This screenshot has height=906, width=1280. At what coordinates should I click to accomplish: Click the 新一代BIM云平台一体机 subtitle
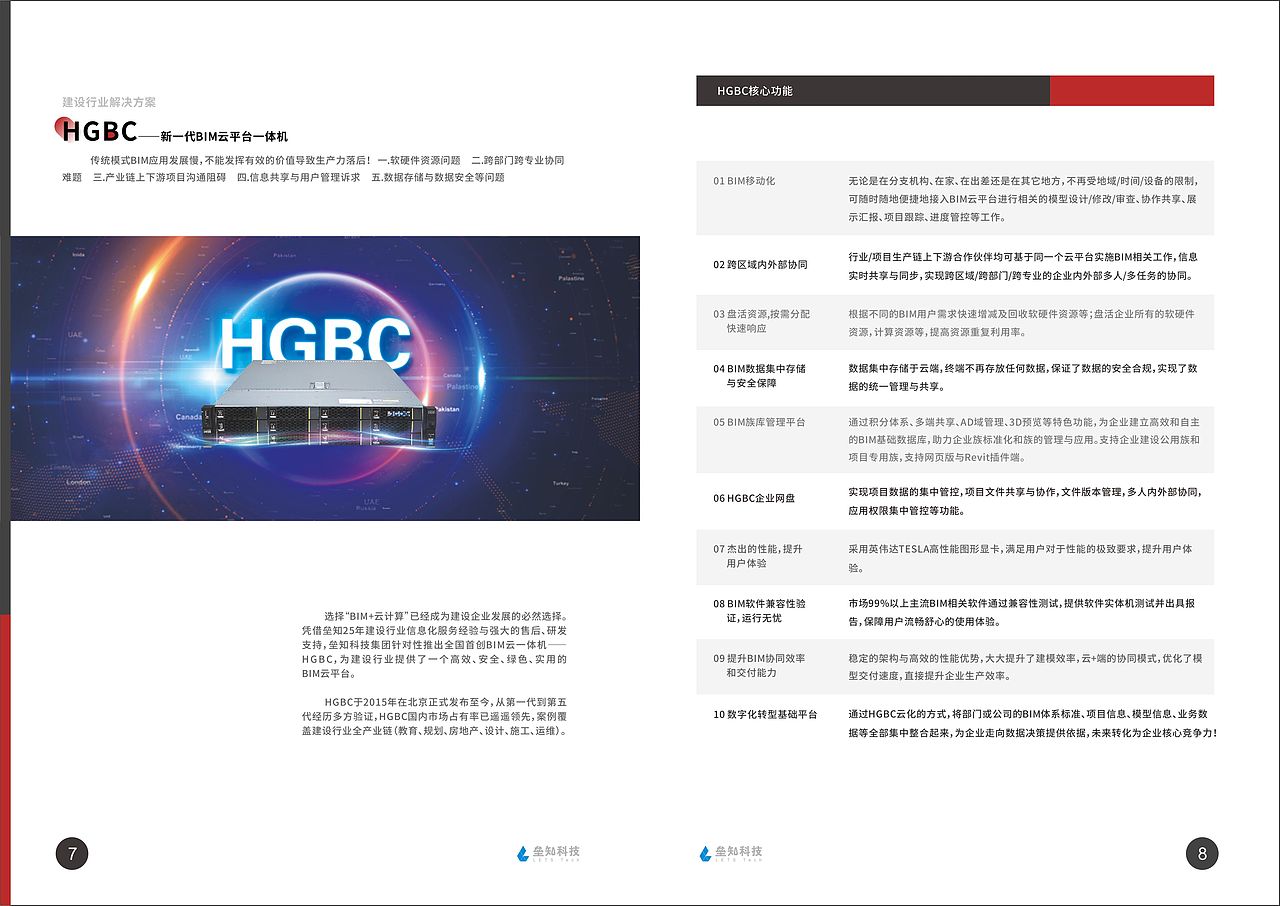(224, 136)
